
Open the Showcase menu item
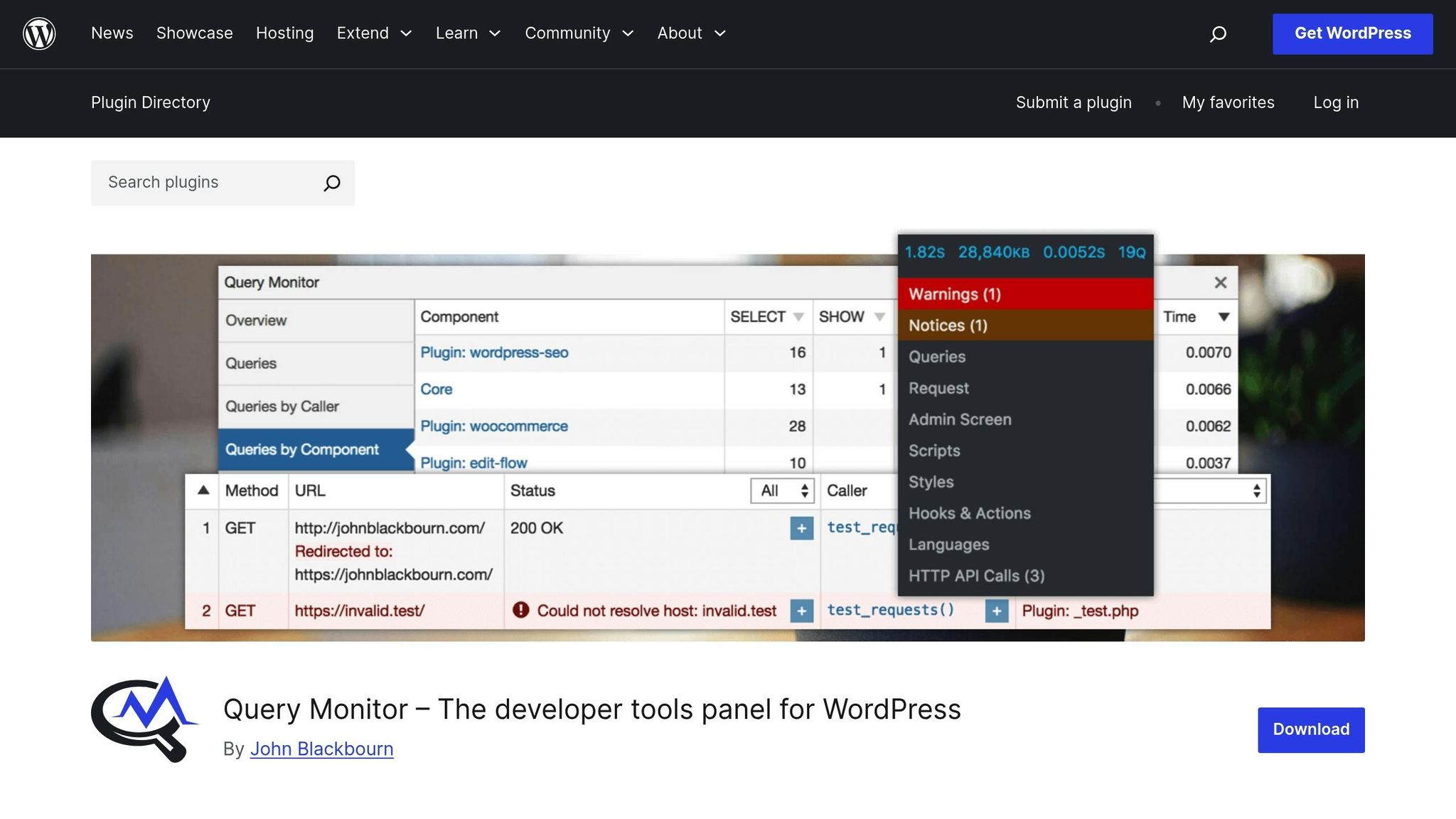tap(194, 33)
